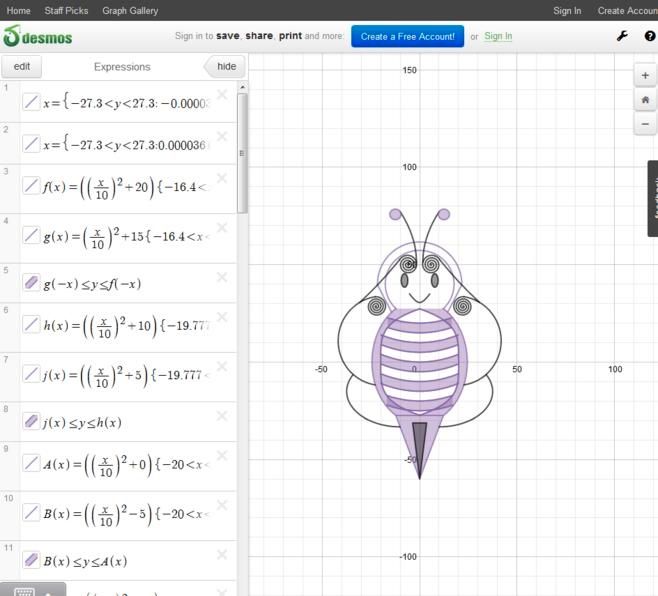Toggle shaded g(-x)≤y≤f(-x) region icon

[31, 282]
